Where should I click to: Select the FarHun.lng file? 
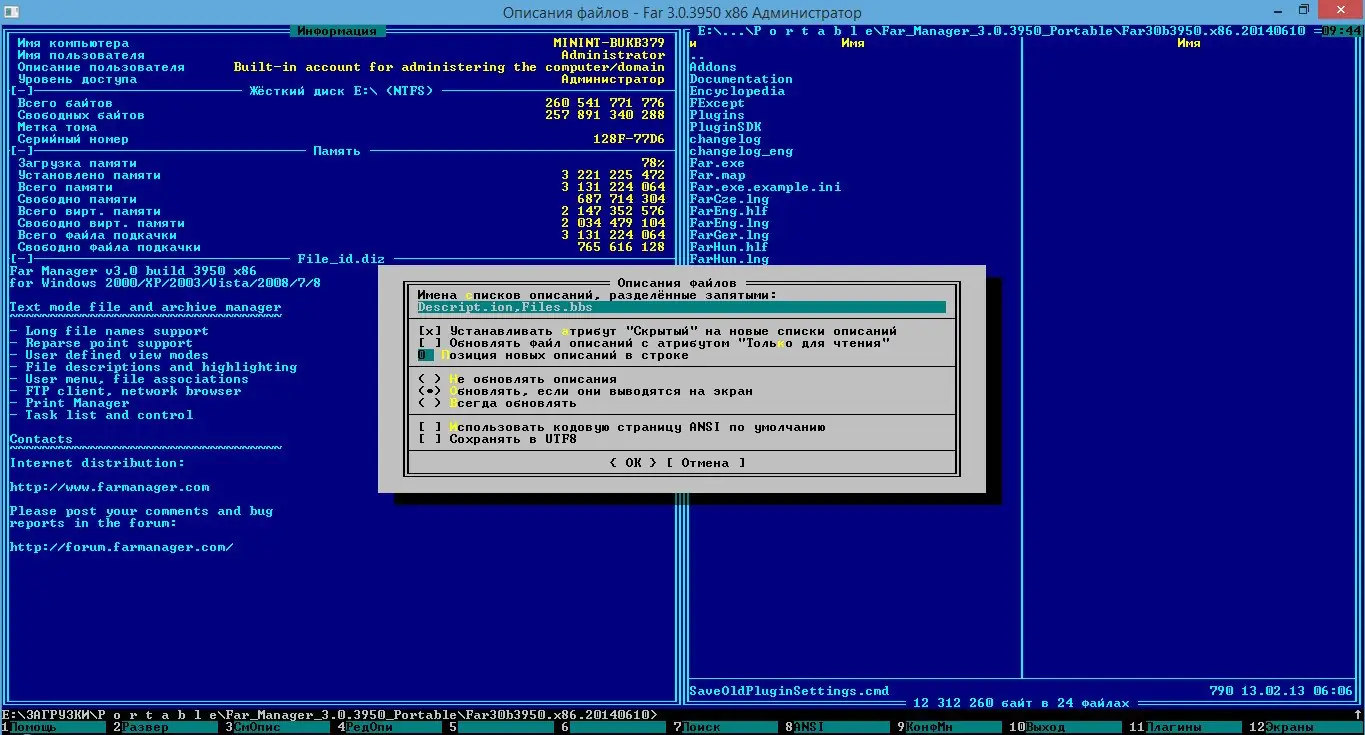729,259
